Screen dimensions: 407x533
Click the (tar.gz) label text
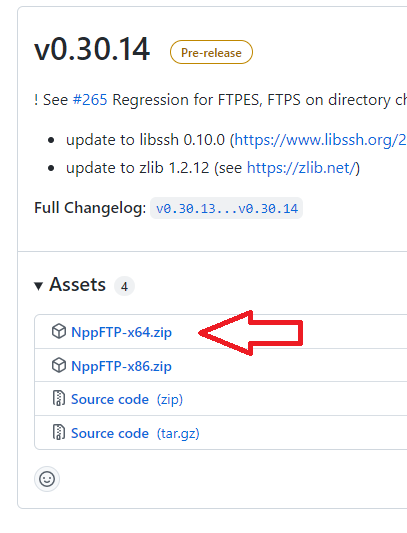click(178, 433)
